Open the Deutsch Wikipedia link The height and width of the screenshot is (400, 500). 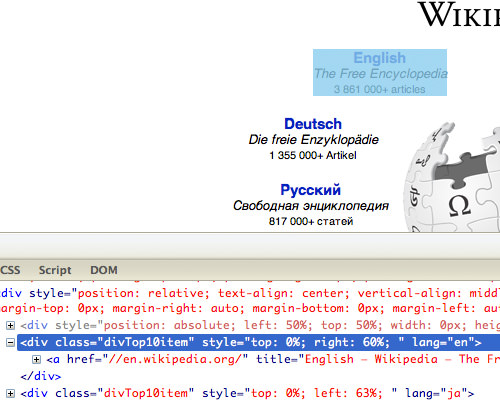point(313,124)
